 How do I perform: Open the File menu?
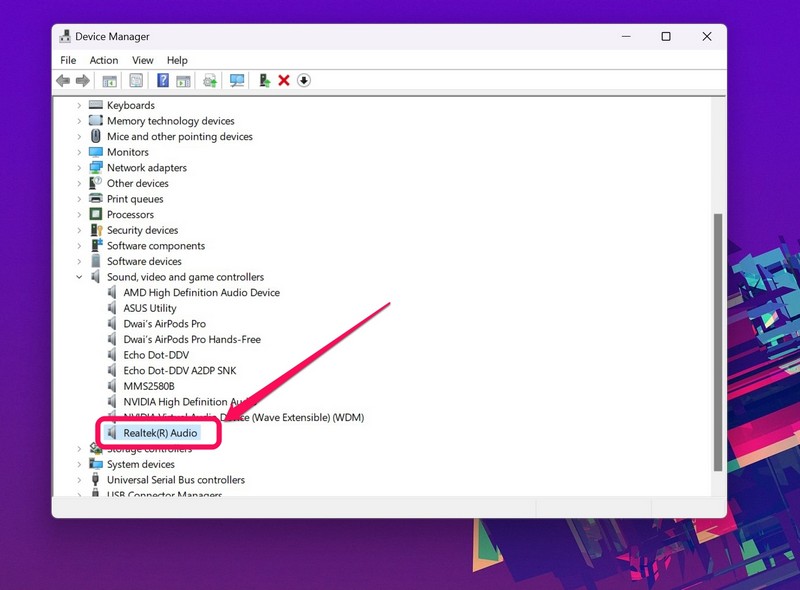coord(68,60)
